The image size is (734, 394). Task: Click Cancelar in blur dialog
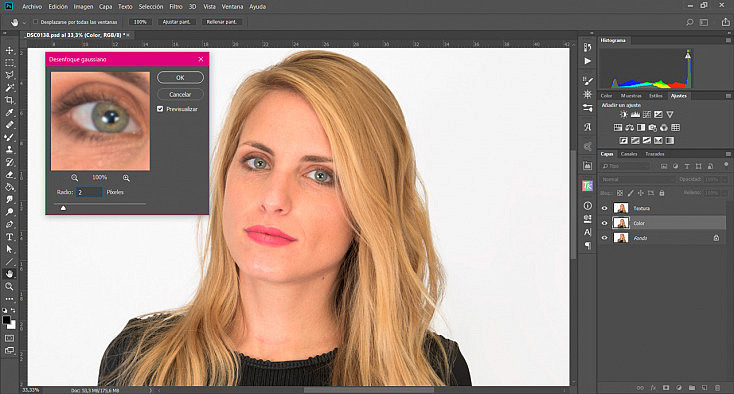tap(180, 95)
